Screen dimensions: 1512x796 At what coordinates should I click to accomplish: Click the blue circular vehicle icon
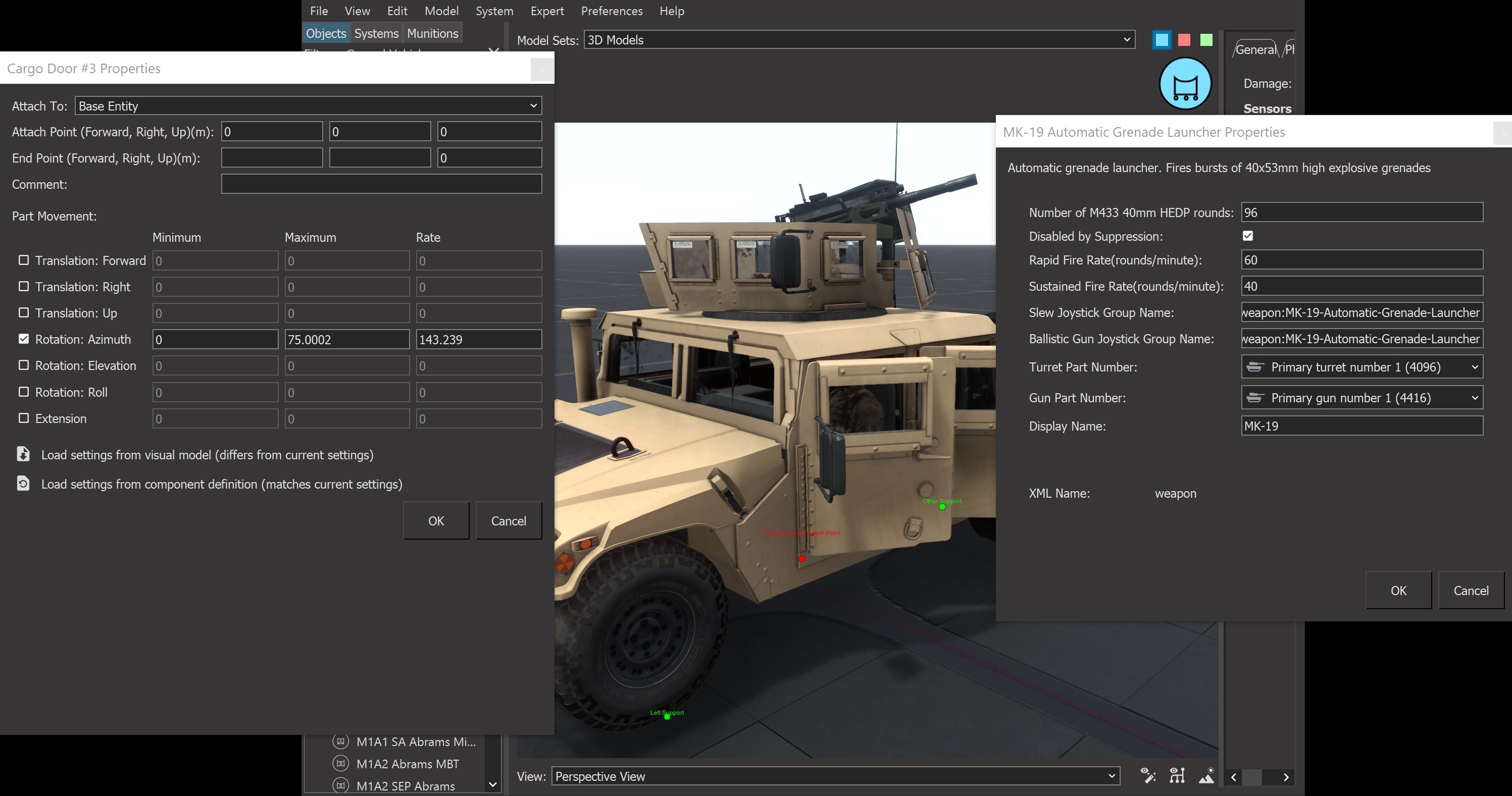click(1184, 83)
